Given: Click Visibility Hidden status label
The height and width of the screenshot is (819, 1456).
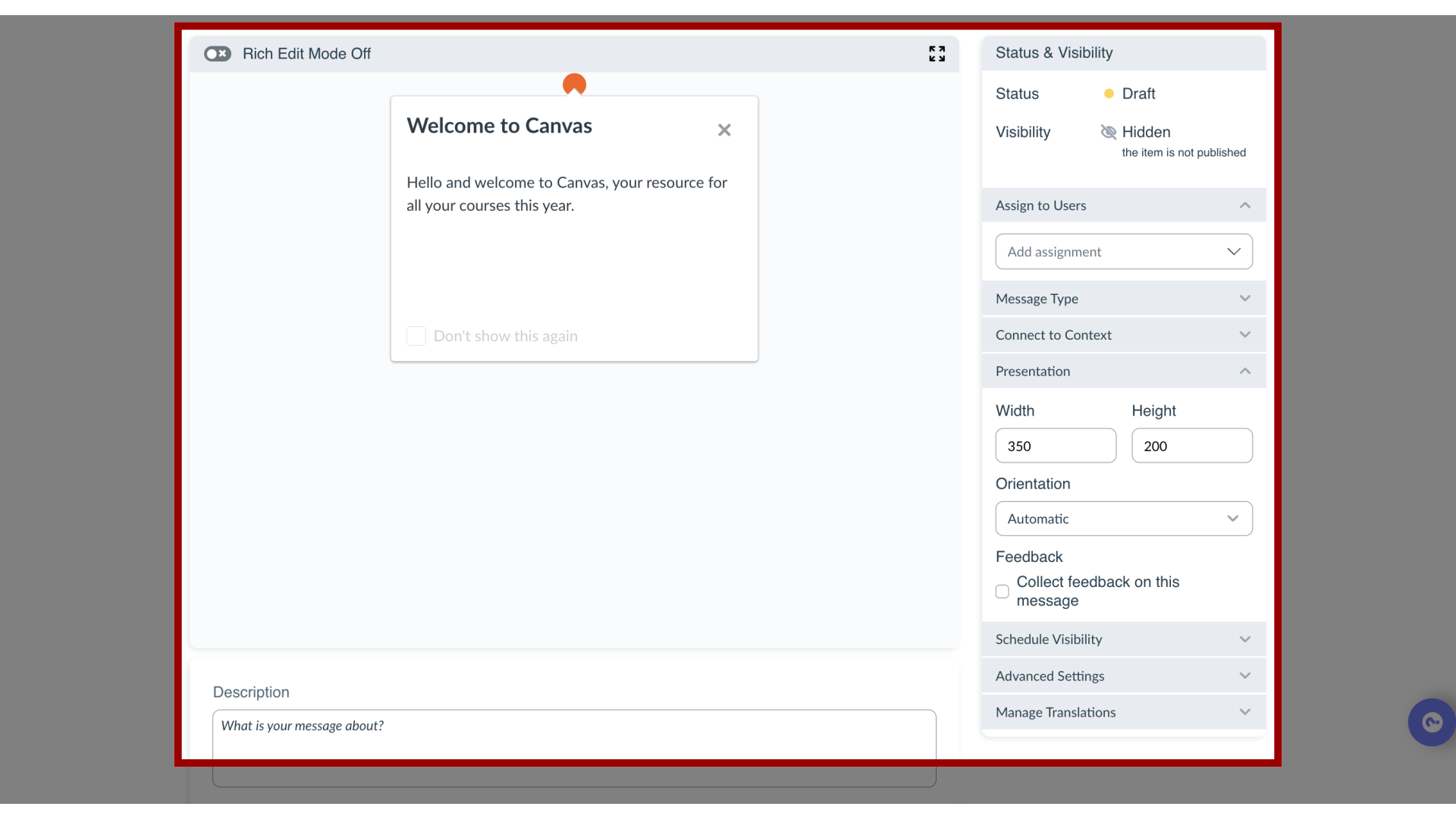Looking at the screenshot, I should [1146, 131].
